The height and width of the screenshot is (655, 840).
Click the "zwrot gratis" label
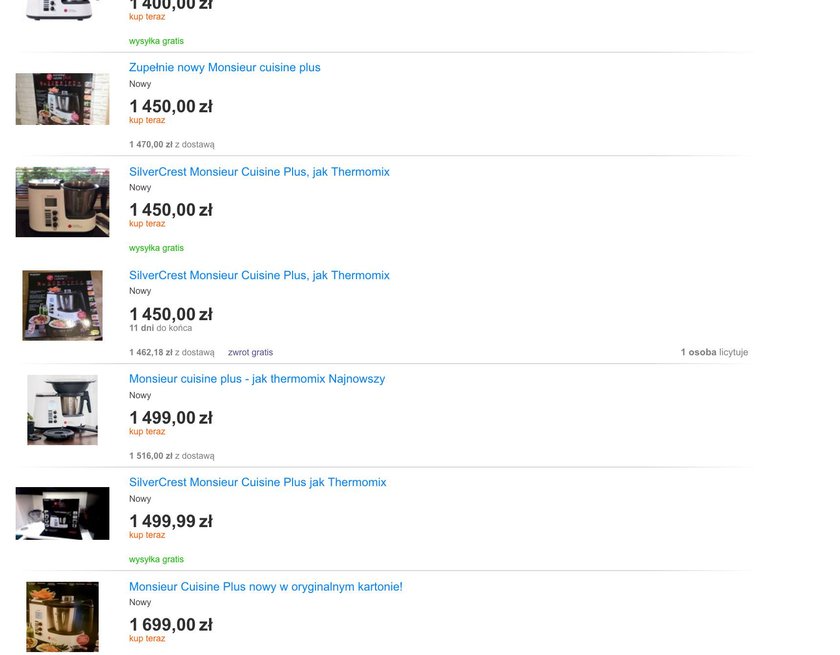click(250, 352)
